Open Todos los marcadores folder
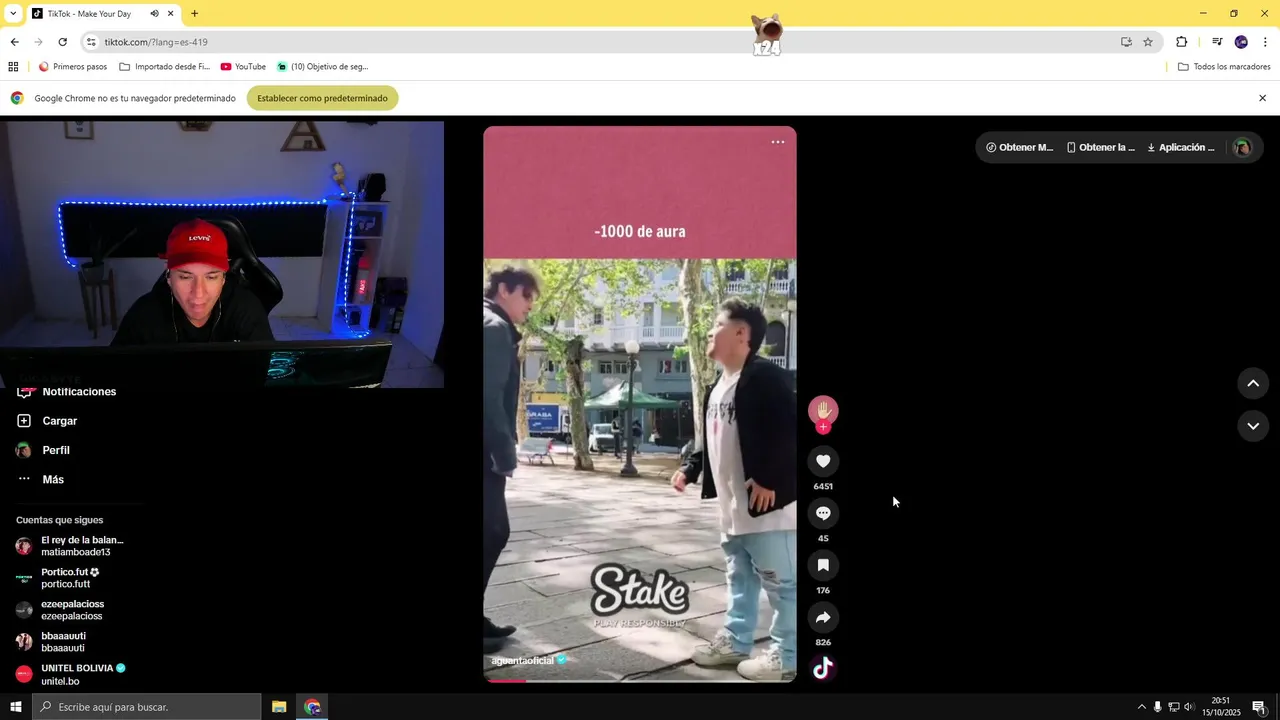 click(1224, 67)
